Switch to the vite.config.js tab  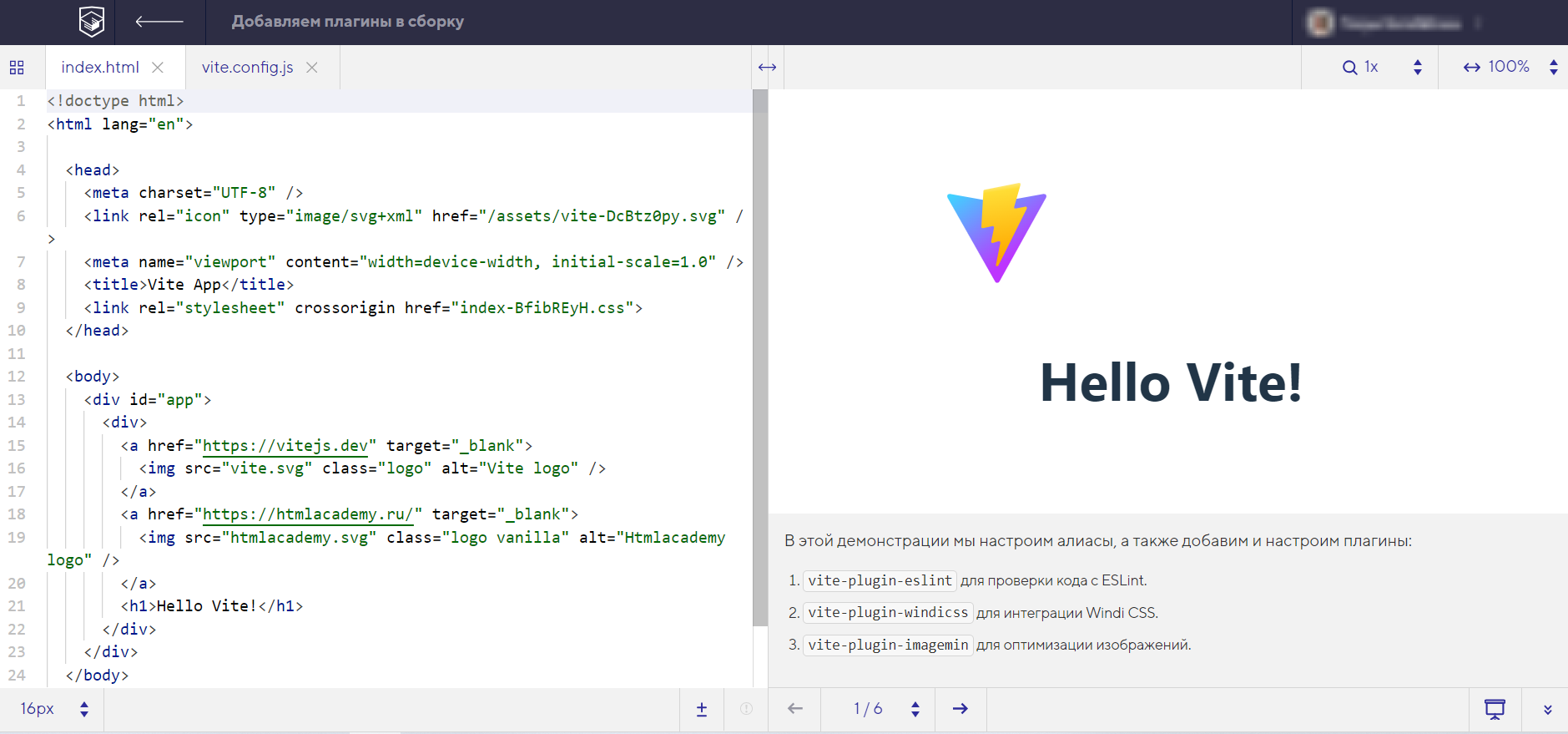point(247,67)
